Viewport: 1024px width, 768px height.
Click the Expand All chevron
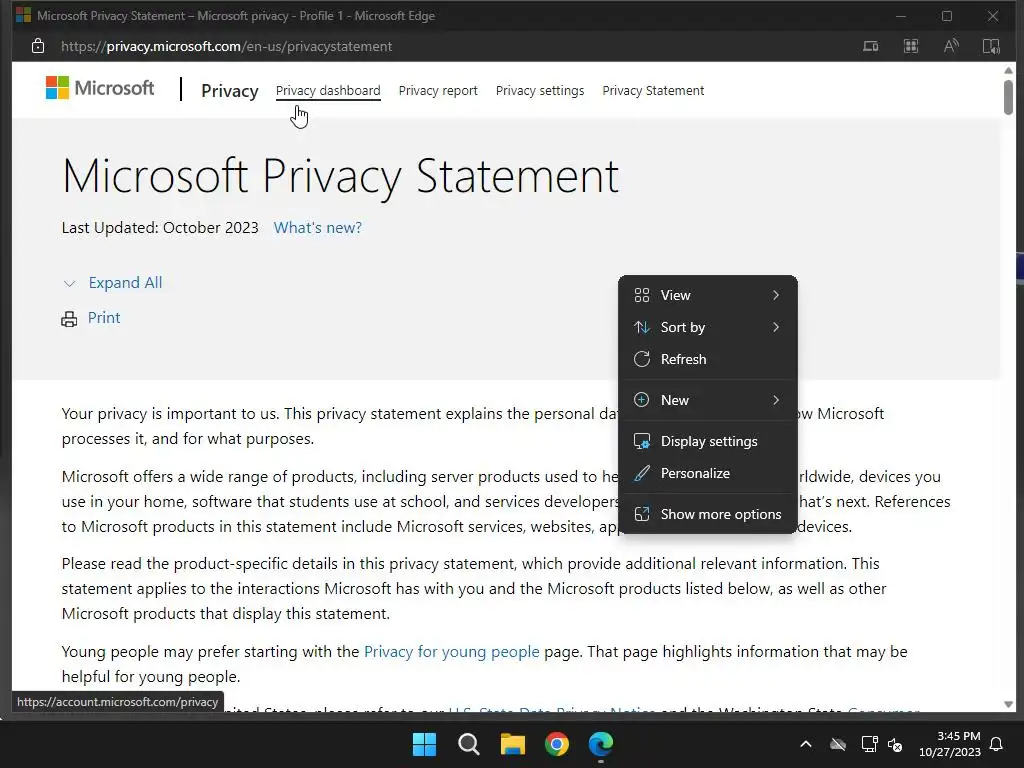[69, 283]
